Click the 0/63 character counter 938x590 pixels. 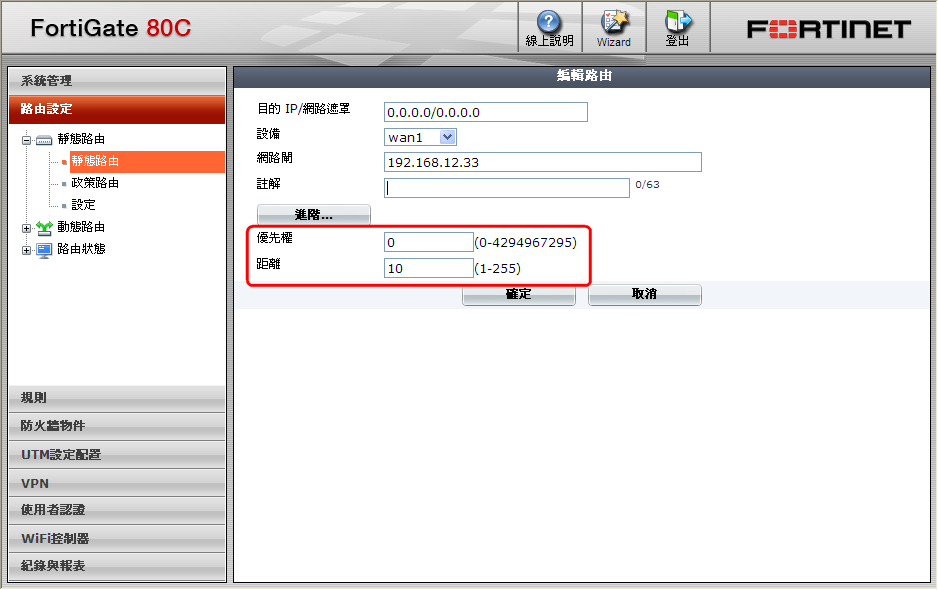[x=647, y=185]
